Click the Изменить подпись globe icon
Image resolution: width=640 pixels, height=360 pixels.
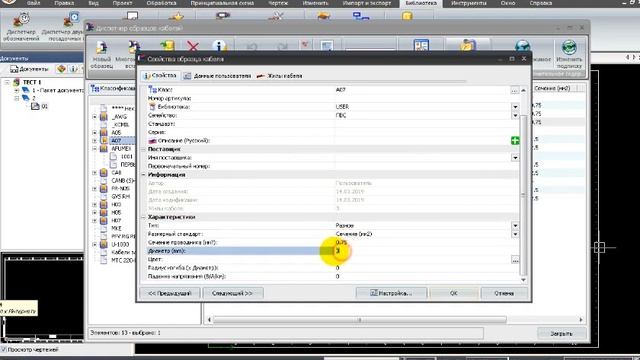tap(569, 48)
